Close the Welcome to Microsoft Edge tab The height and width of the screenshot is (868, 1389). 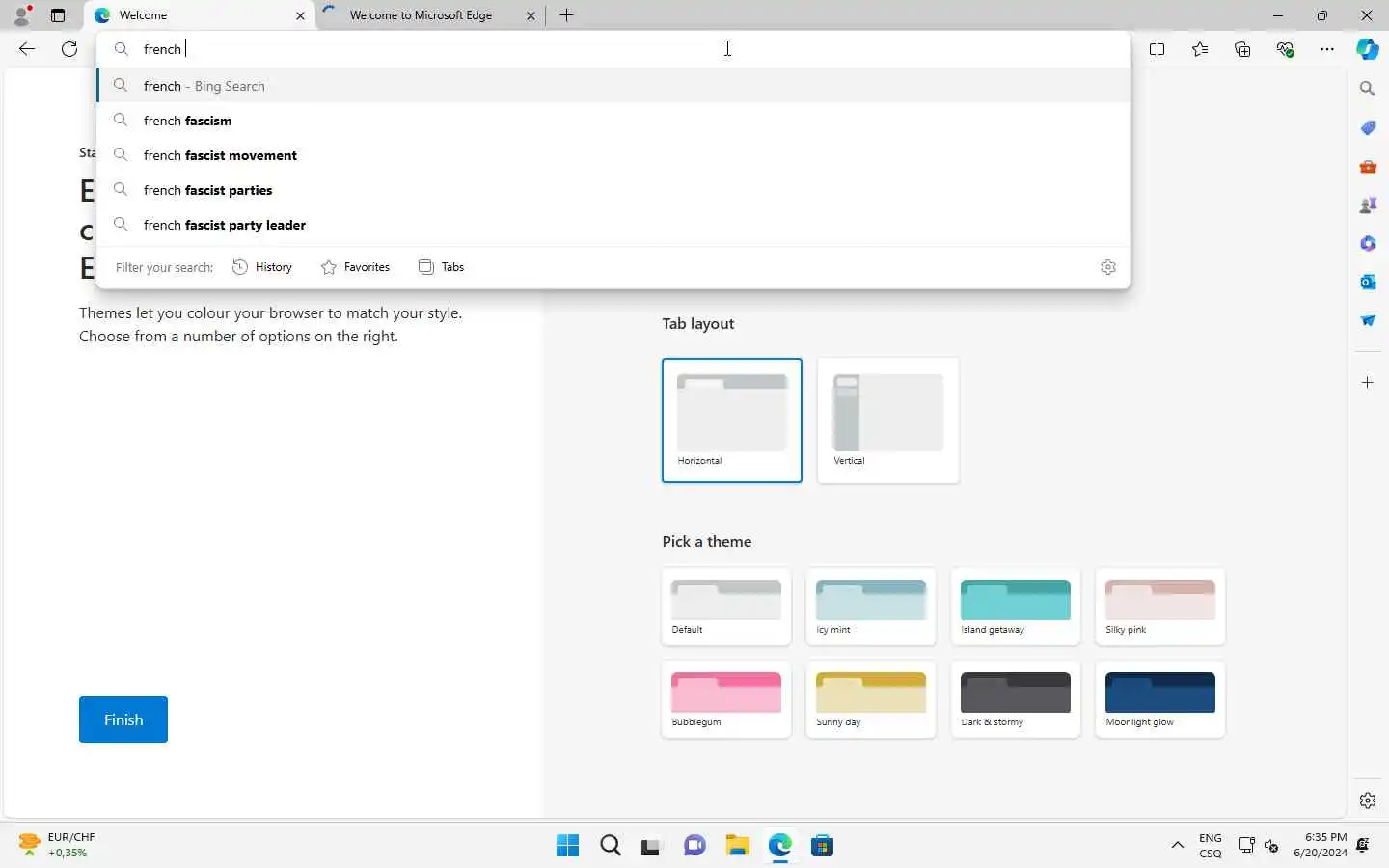click(531, 15)
